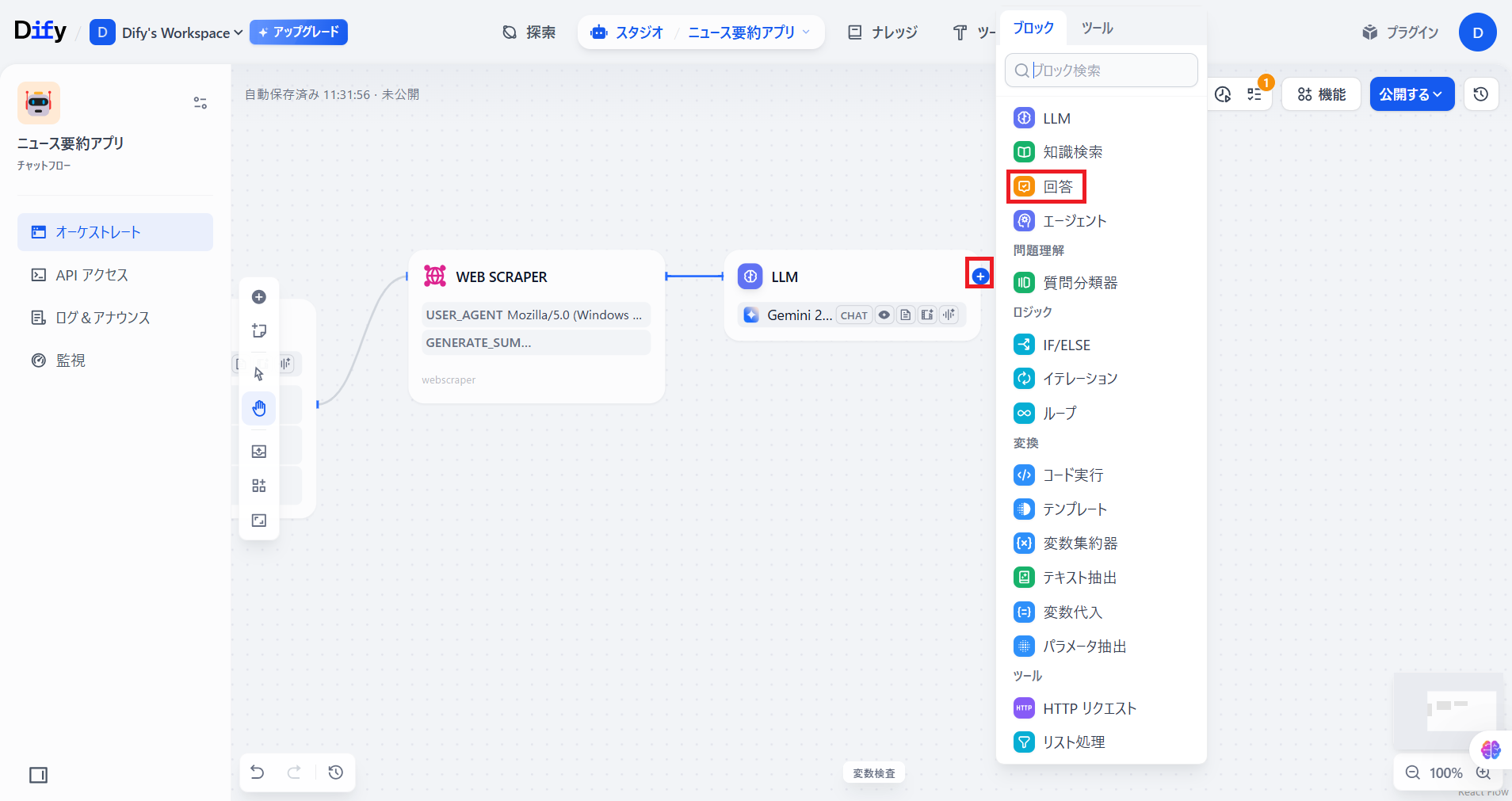This screenshot has width=1512, height=801.
Task: Select the pointer mode tool
Action: [259, 373]
